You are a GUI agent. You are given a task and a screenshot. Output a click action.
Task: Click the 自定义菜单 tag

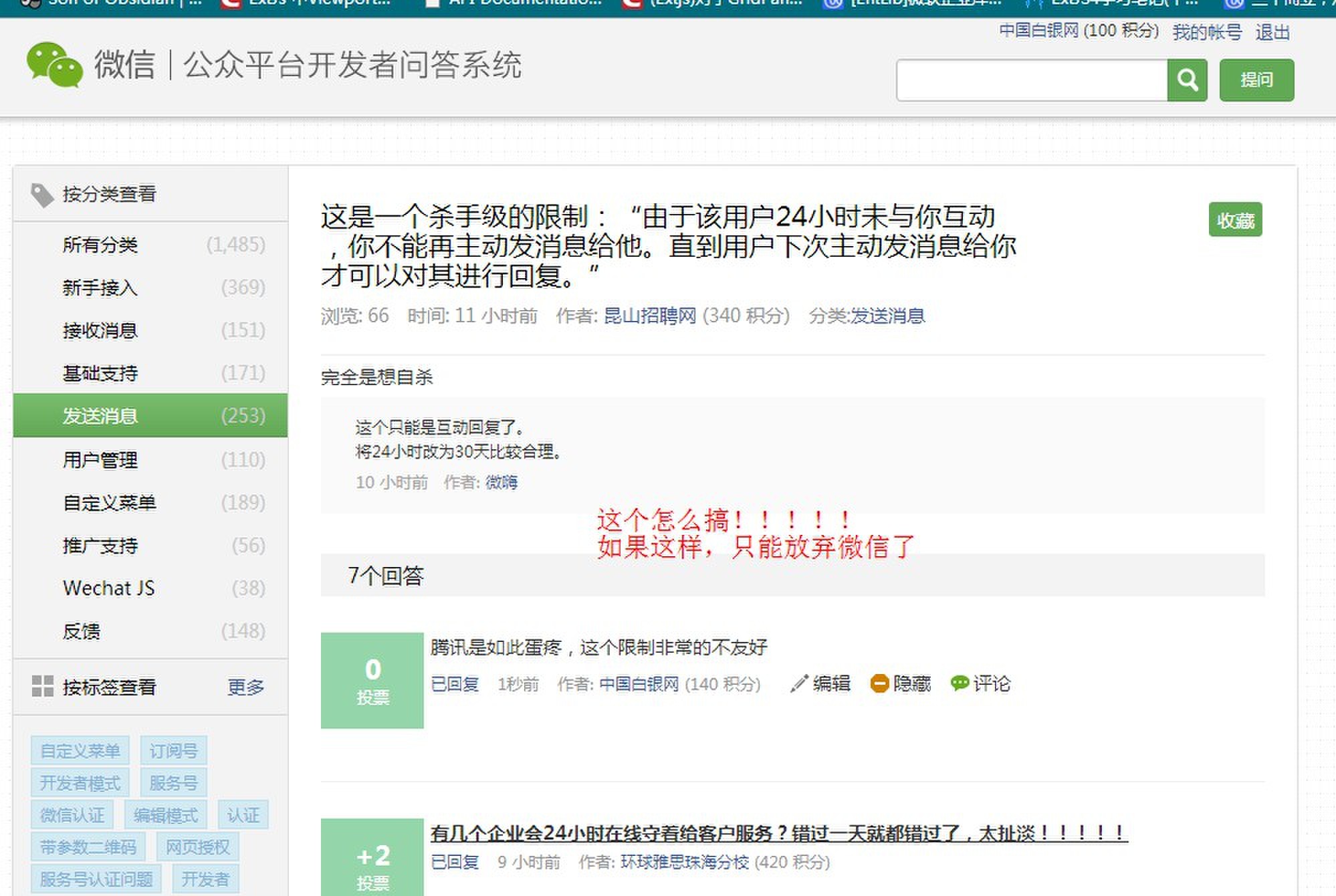tap(80, 750)
